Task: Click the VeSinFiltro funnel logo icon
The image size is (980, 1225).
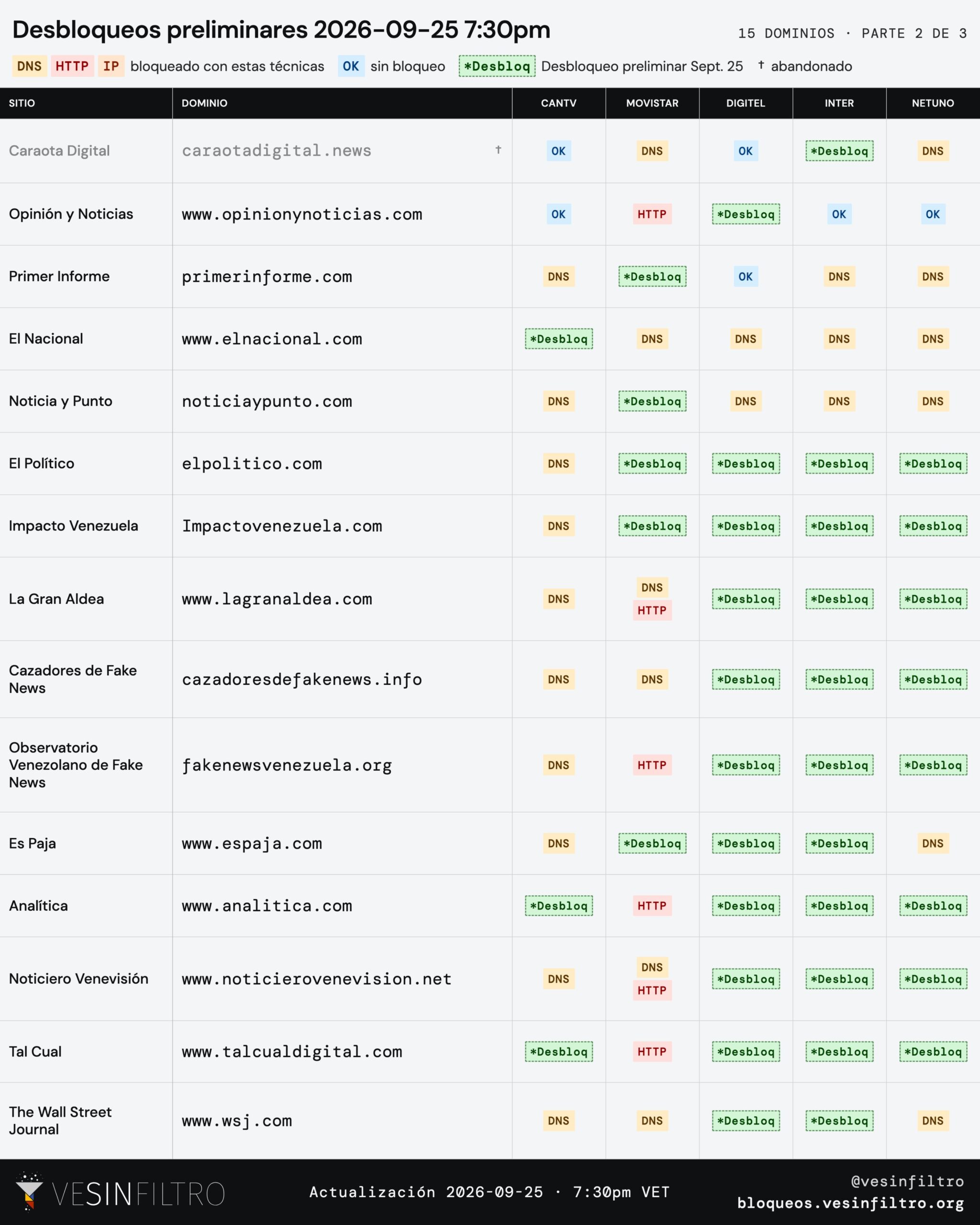Action: 29,1191
